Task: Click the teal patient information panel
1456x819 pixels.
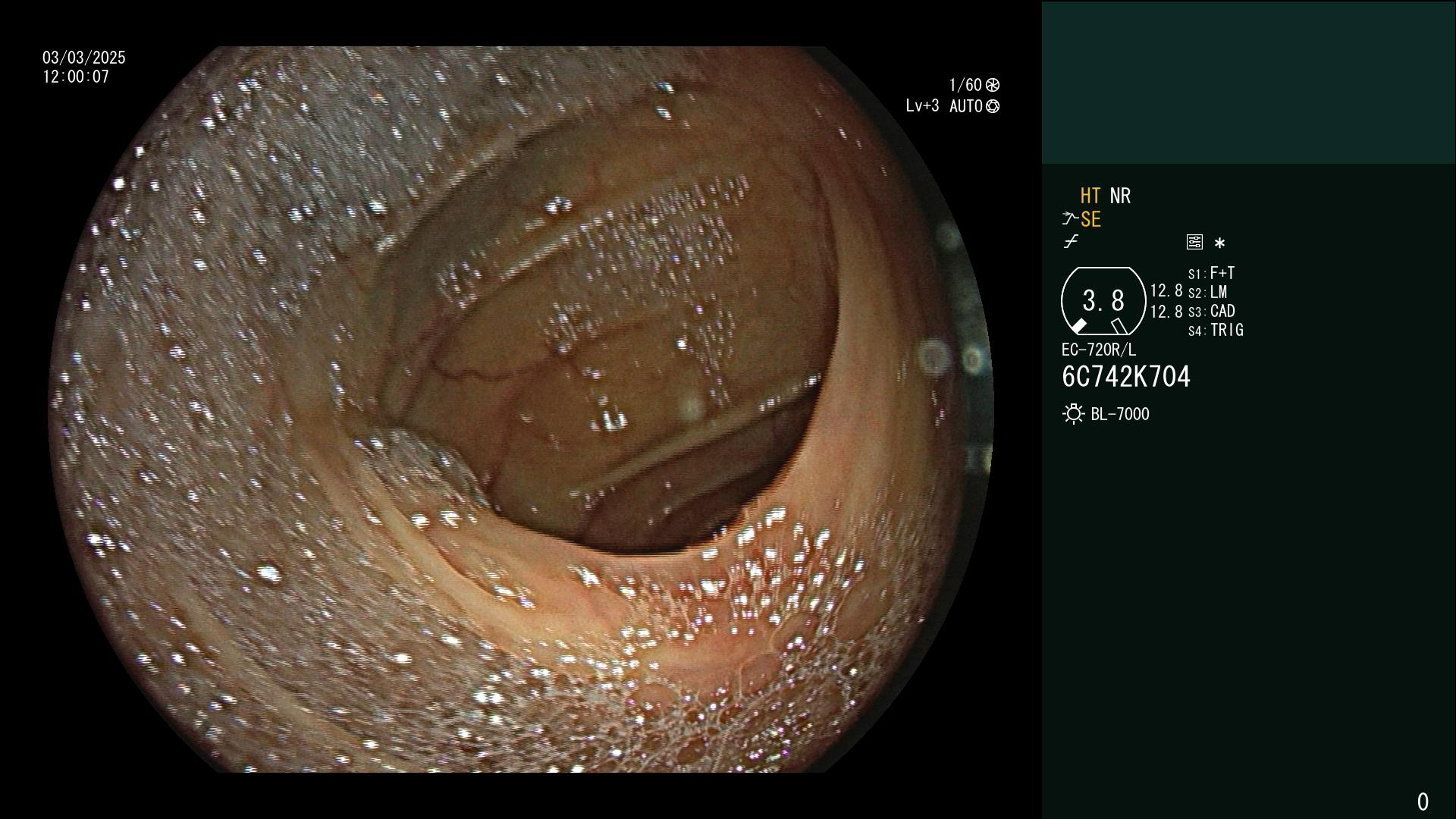Action: (1249, 82)
